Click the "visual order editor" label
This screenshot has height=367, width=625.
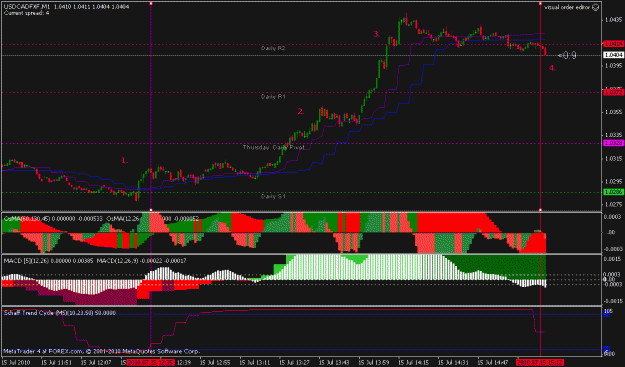(567, 7)
